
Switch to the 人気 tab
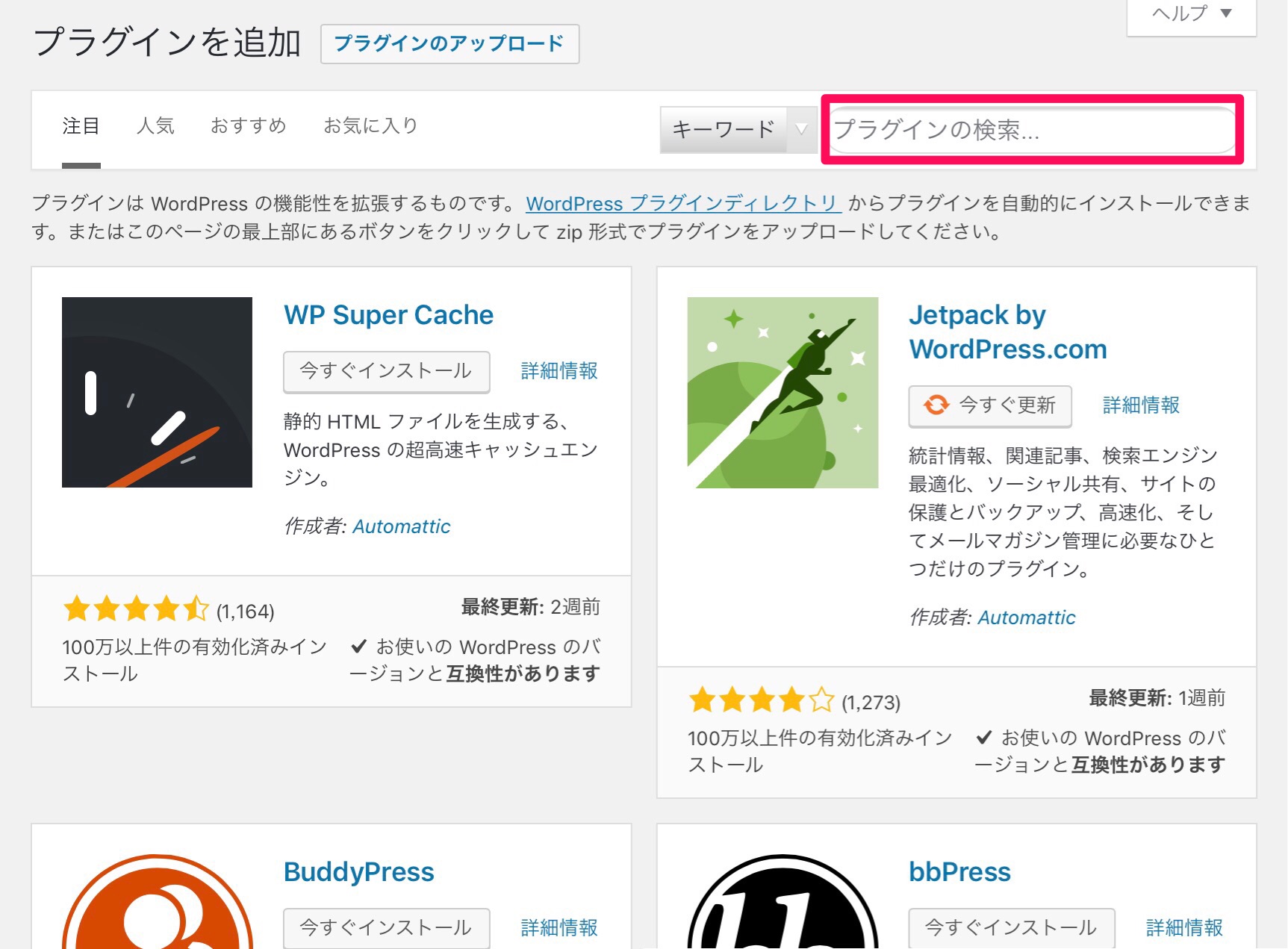[x=155, y=126]
